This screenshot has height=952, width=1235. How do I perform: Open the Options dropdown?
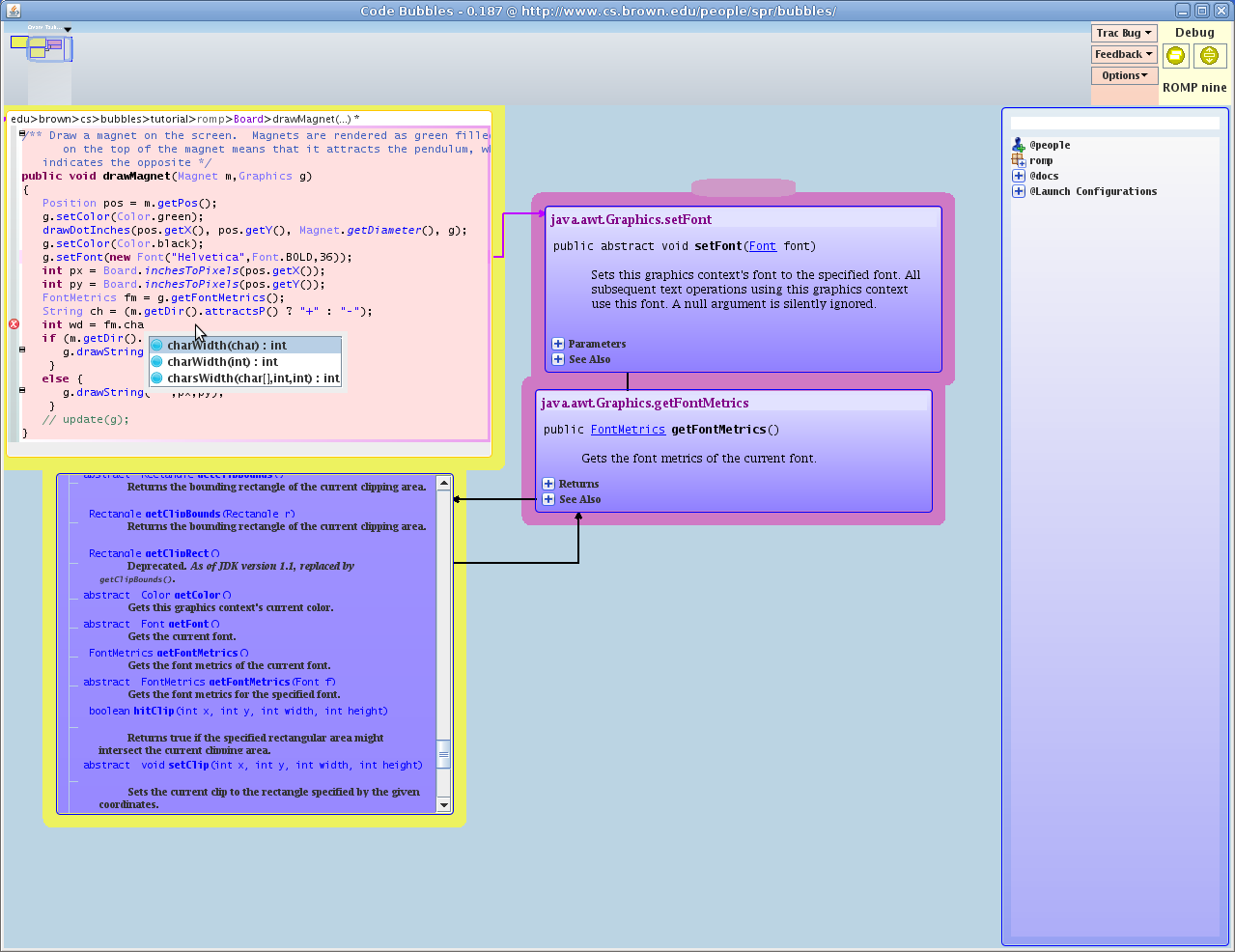1124,75
